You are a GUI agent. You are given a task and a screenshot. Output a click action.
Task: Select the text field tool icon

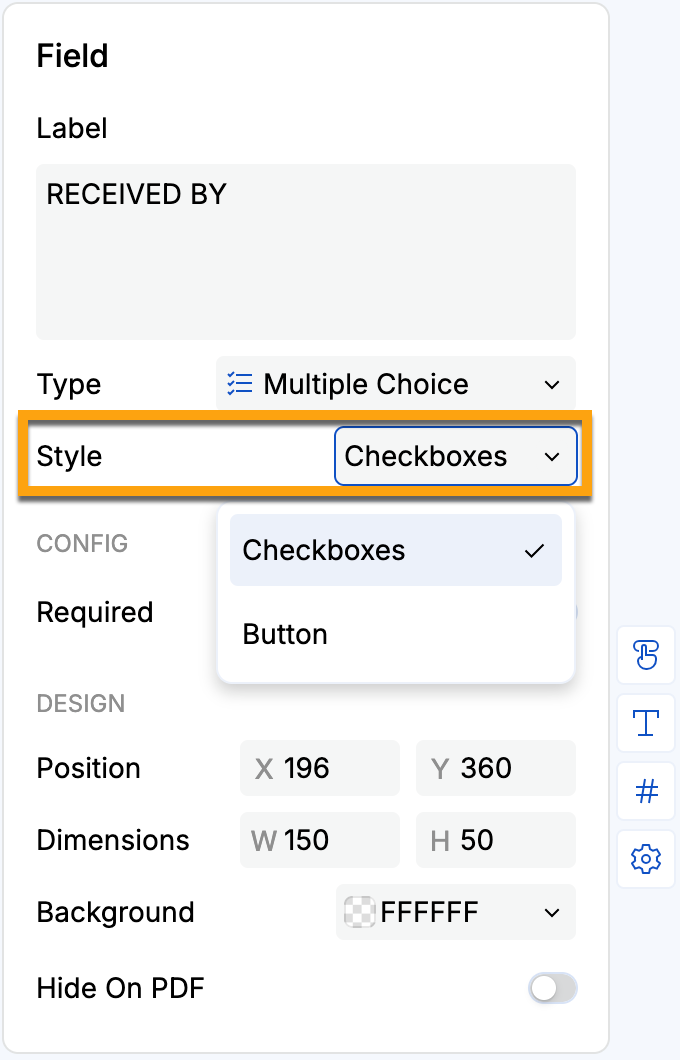point(646,723)
